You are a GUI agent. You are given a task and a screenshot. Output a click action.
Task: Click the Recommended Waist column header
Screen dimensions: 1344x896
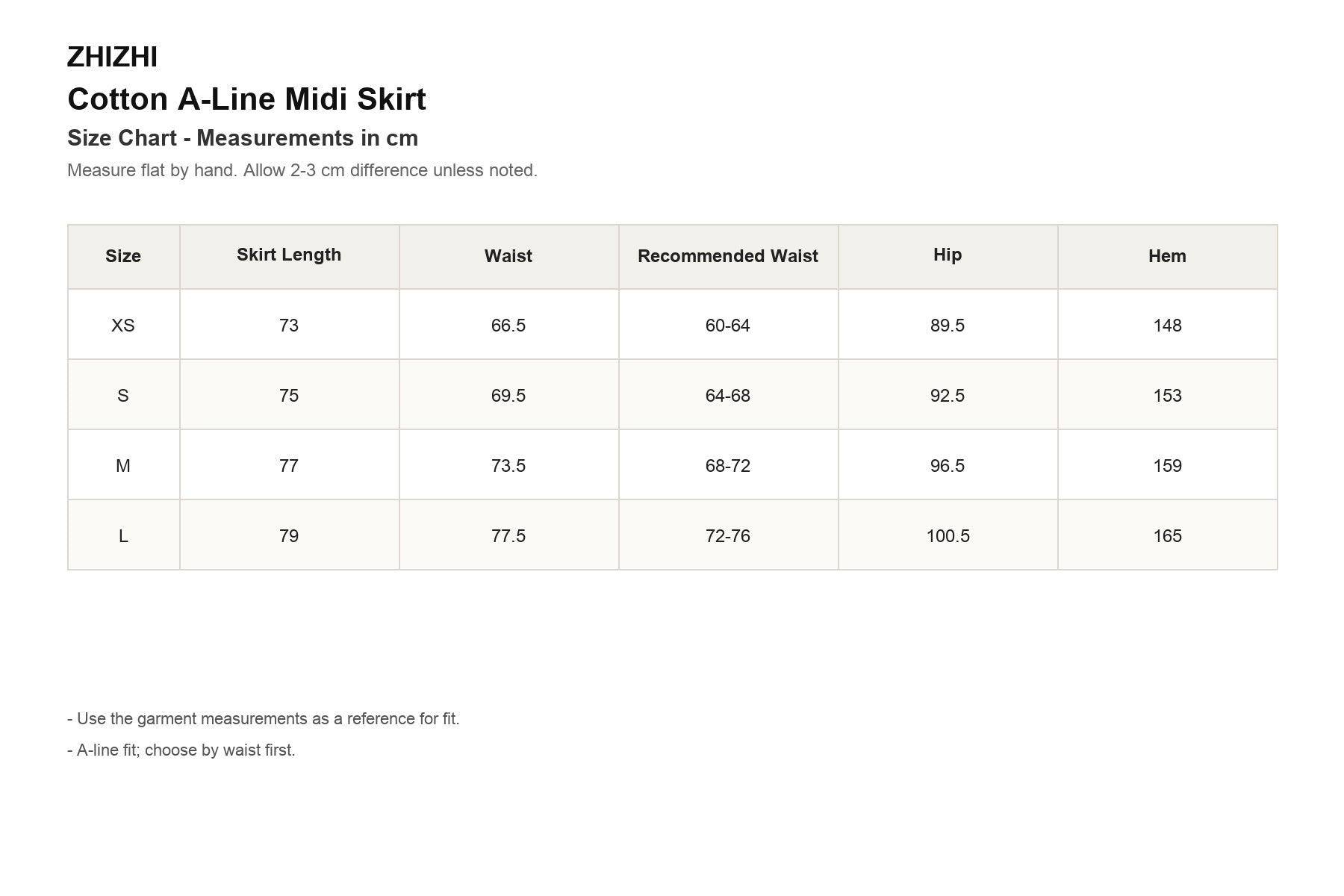pos(728,256)
